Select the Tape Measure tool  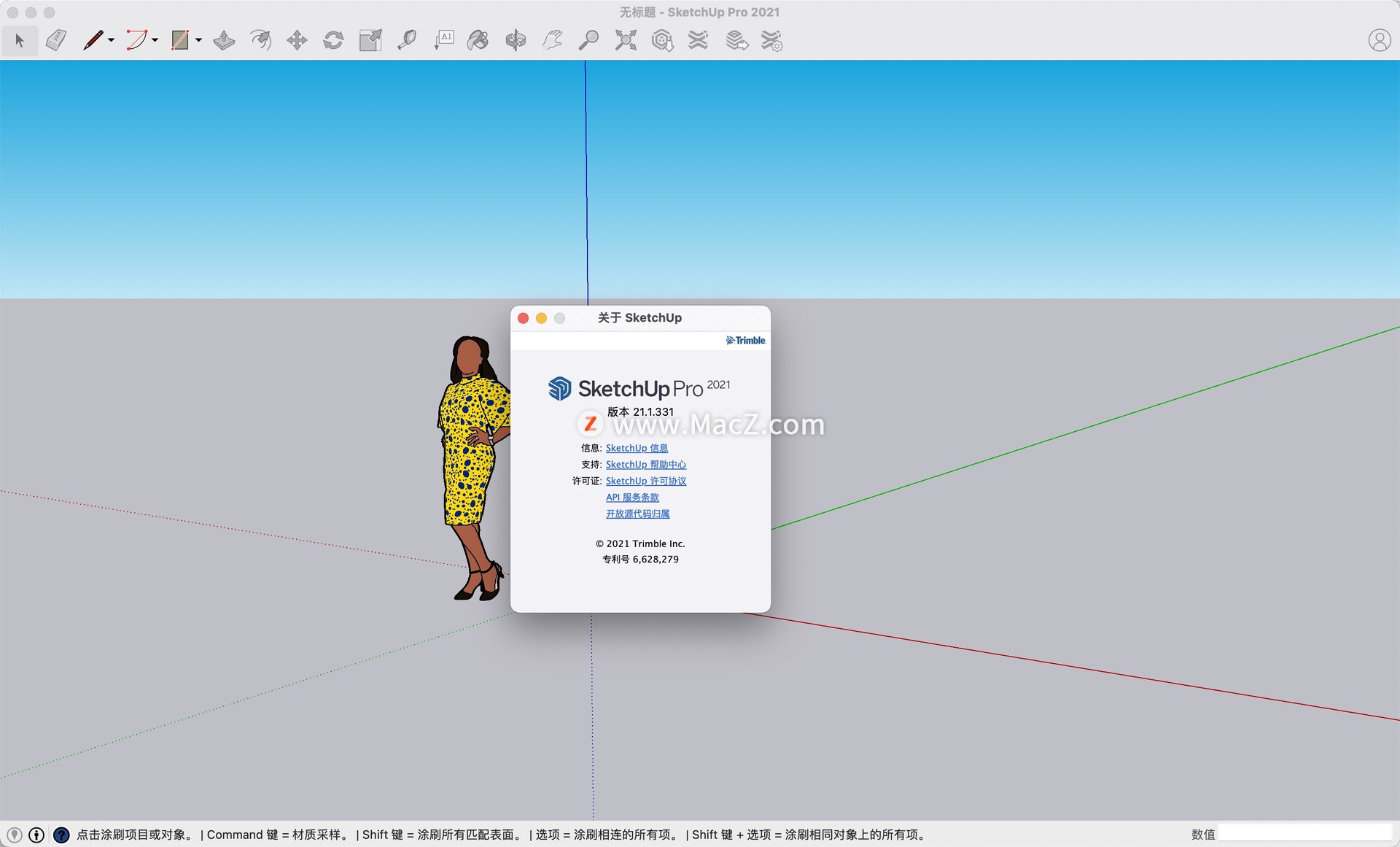tap(407, 40)
